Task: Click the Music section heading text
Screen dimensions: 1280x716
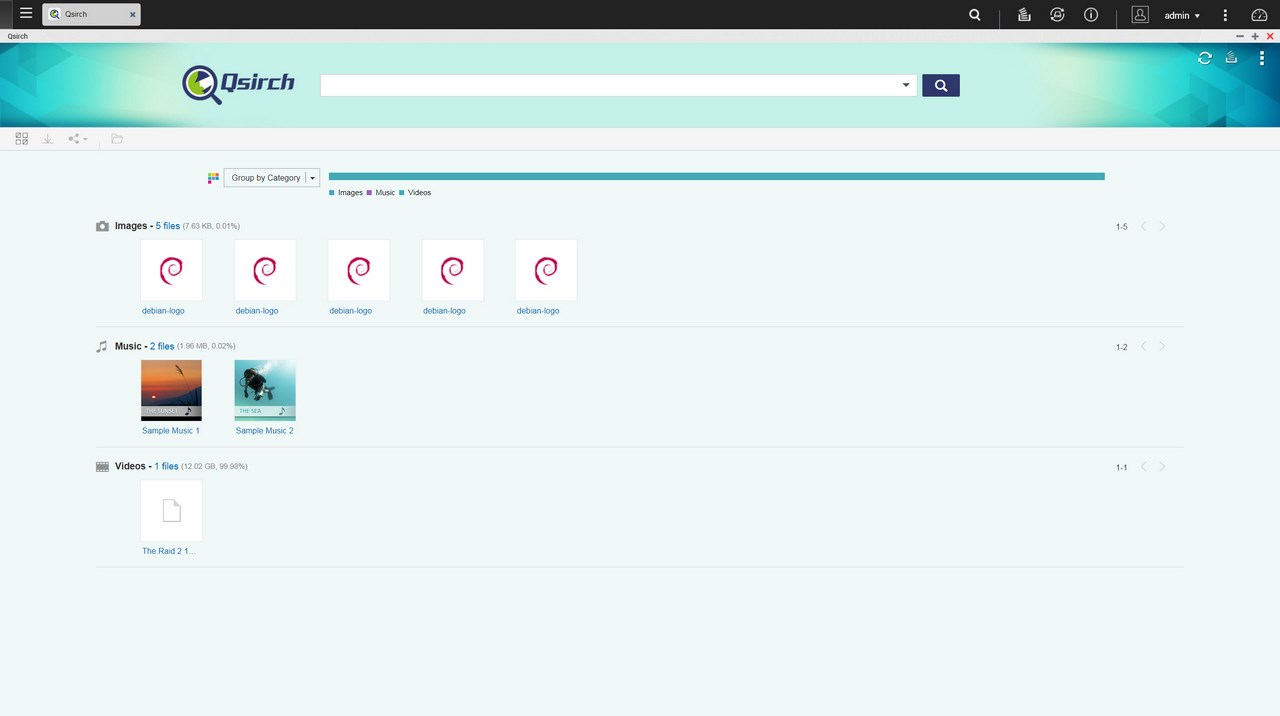Action: pyautogui.click(x=128, y=346)
